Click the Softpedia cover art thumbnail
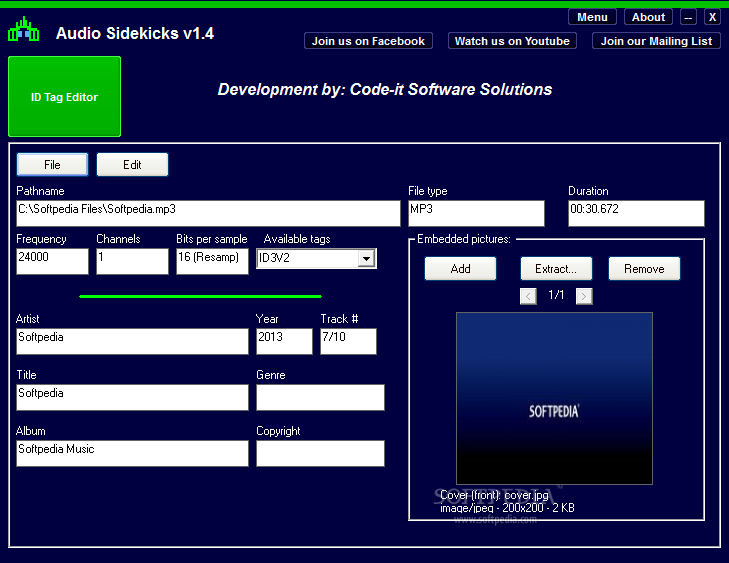 pyautogui.click(x=554, y=398)
